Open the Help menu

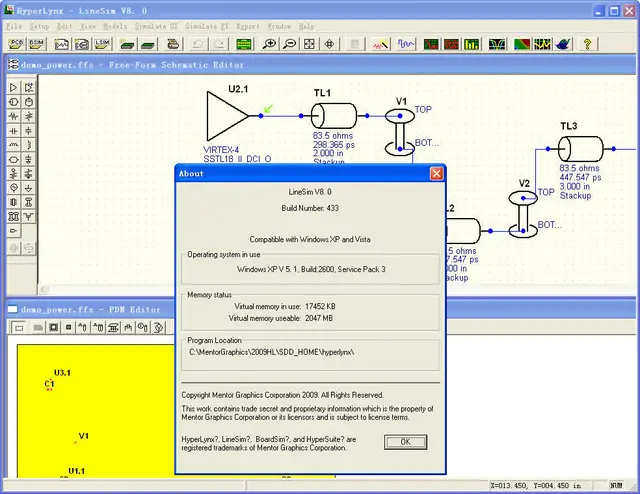[306, 26]
